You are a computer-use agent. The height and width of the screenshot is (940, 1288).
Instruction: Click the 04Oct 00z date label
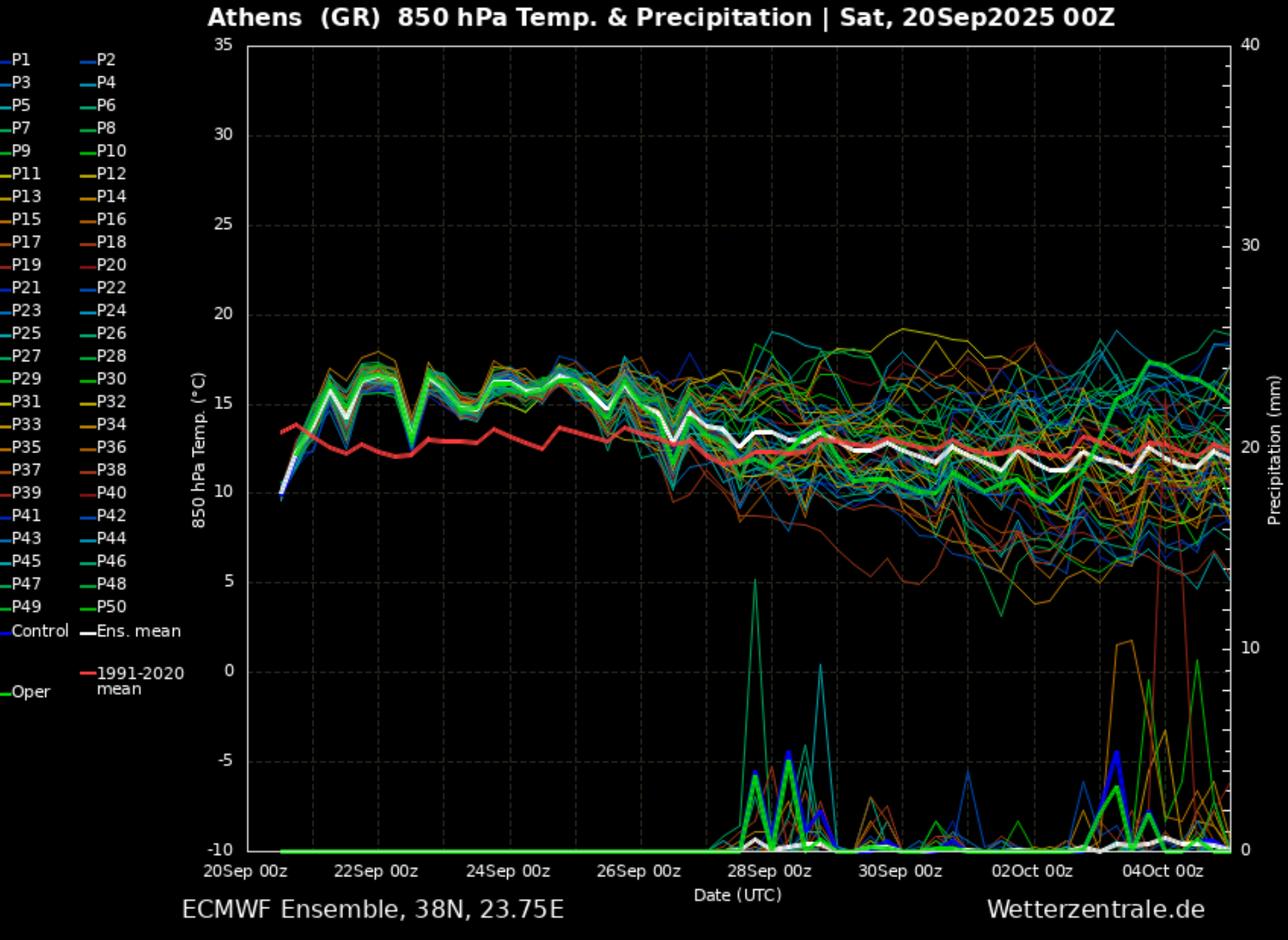tap(1162, 871)
